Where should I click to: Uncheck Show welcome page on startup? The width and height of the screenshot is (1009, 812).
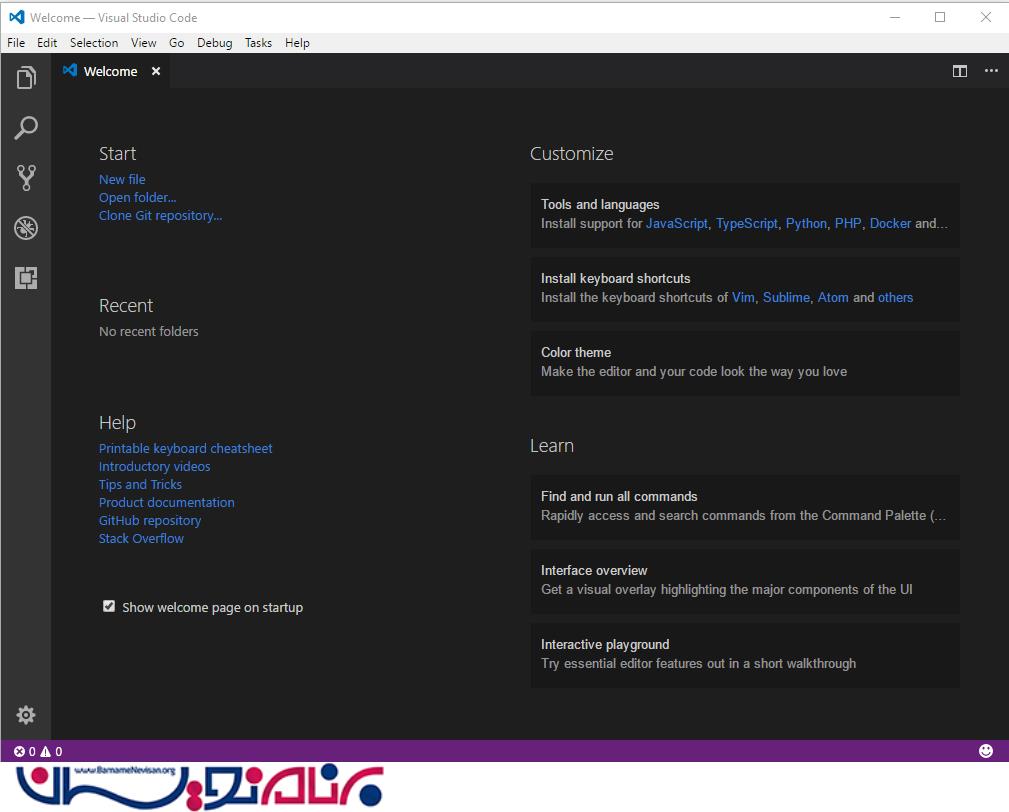(x=109, y=606)
